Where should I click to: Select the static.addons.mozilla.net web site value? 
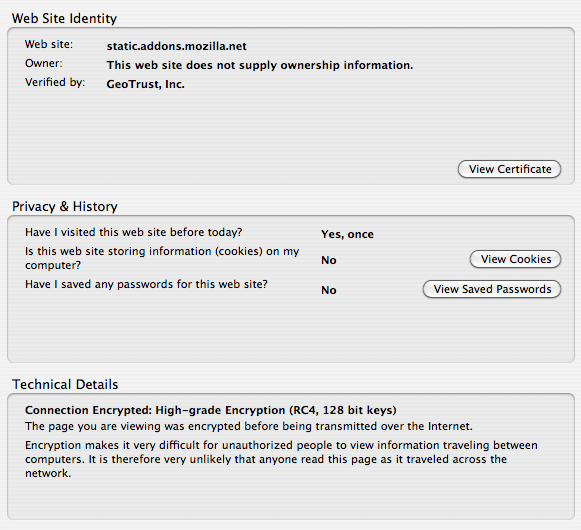point(176,46)
